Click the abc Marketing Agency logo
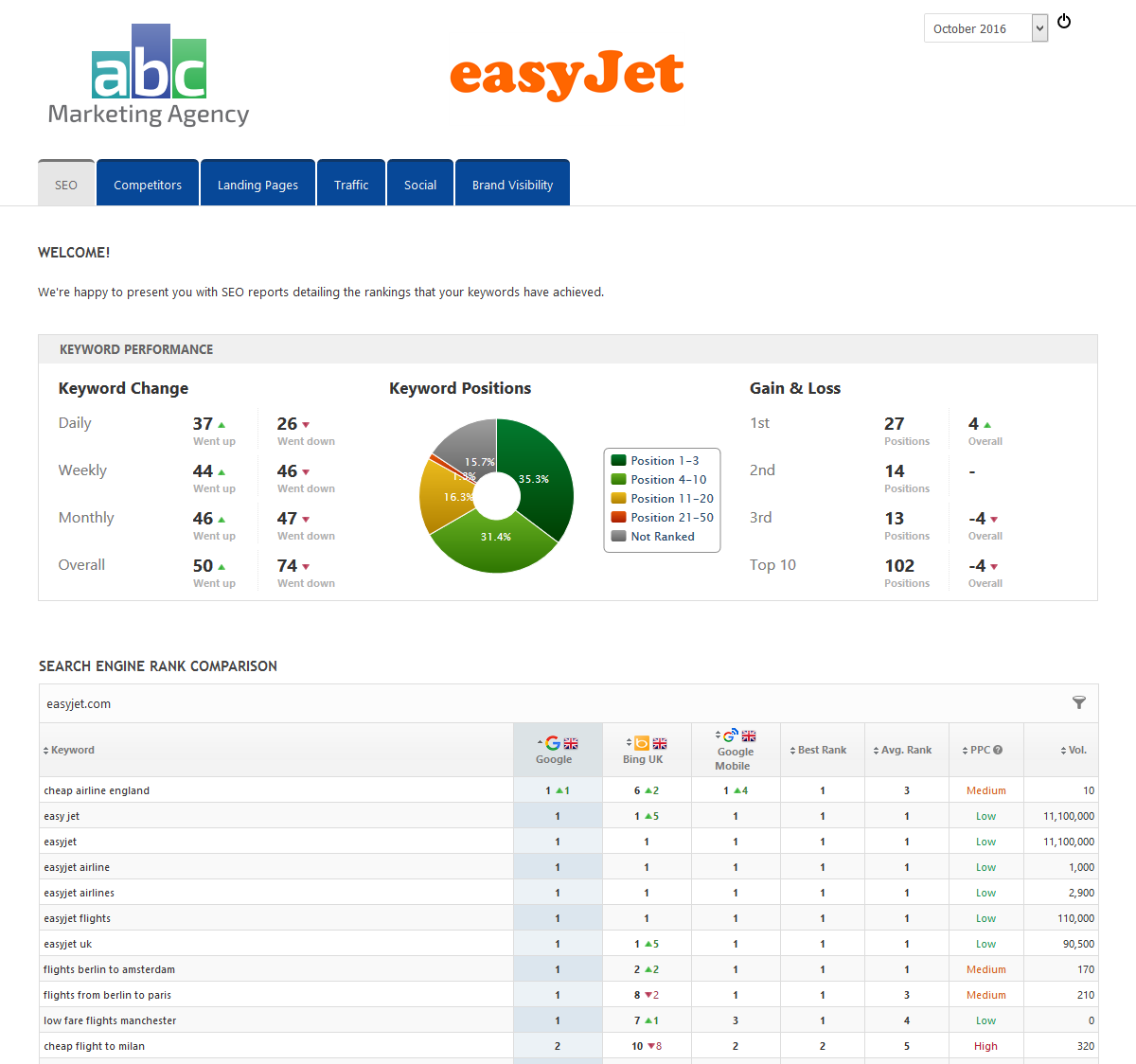 [x=149, y=76]
